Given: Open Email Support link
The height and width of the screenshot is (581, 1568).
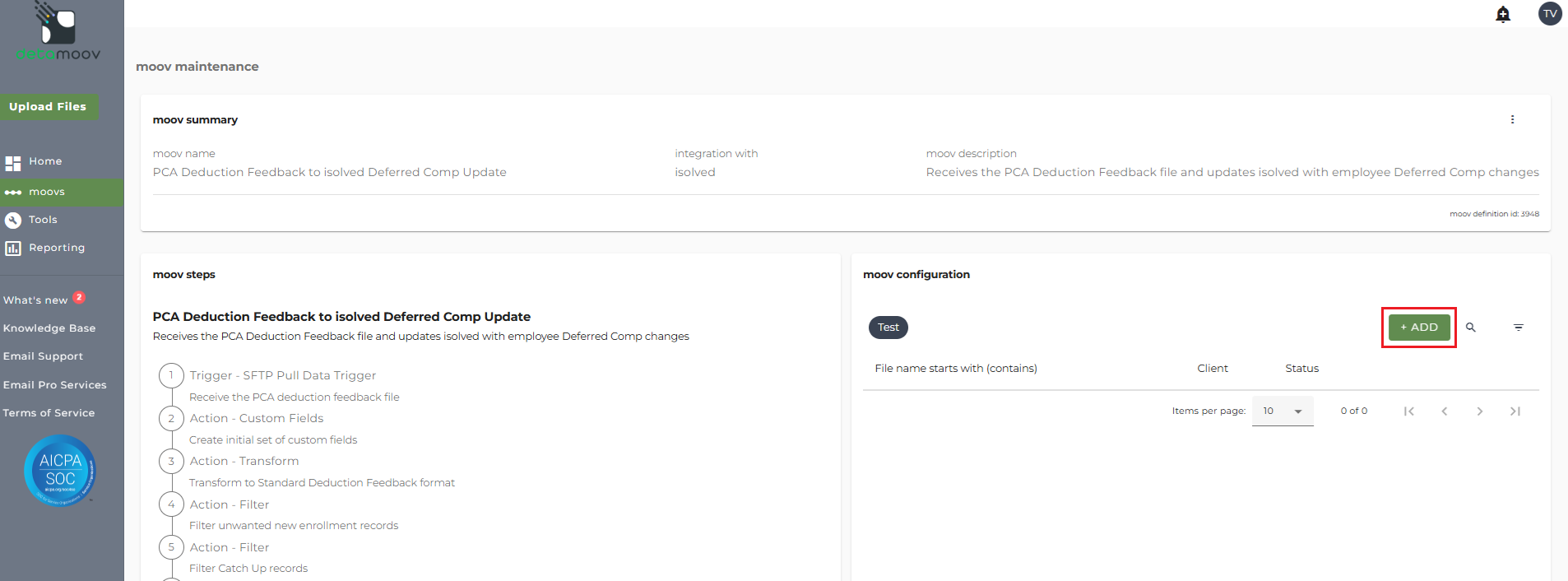Looking at the screenshot, I should pos(43,356).
